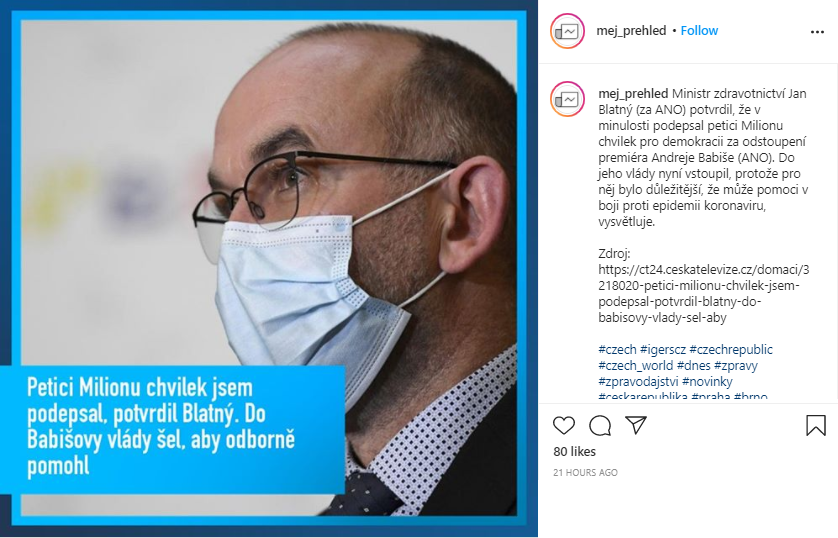
Task: Like the post with the heart icon
Action: point(564,425)
